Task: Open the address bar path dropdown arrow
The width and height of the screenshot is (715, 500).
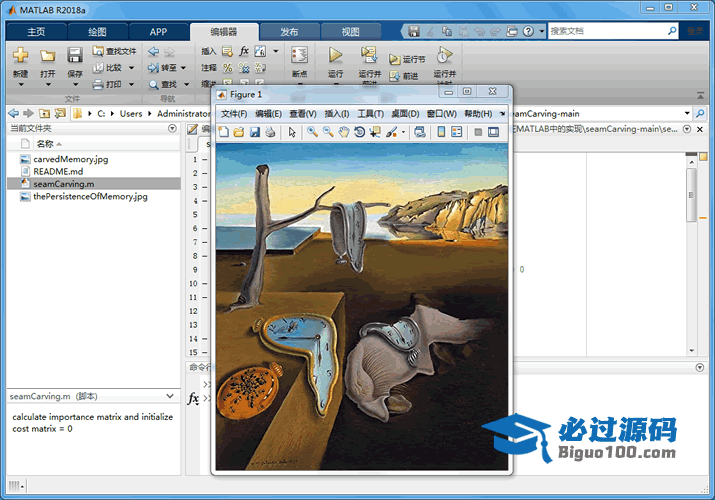Action: point(687,113)
